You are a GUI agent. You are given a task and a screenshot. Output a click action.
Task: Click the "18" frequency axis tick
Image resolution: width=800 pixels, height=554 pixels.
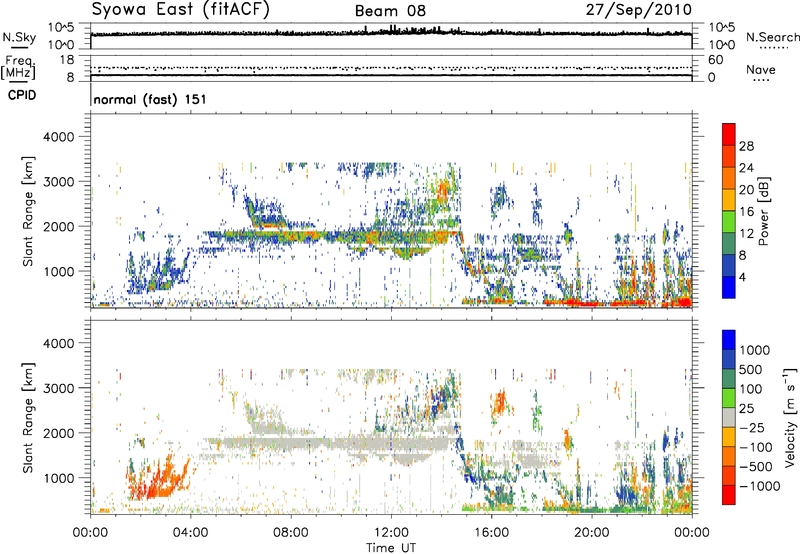pos(67,60)
